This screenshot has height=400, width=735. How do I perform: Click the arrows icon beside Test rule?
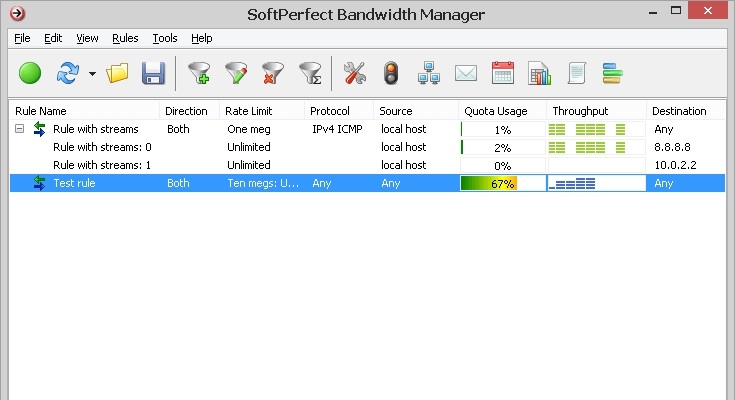(39, 183)
